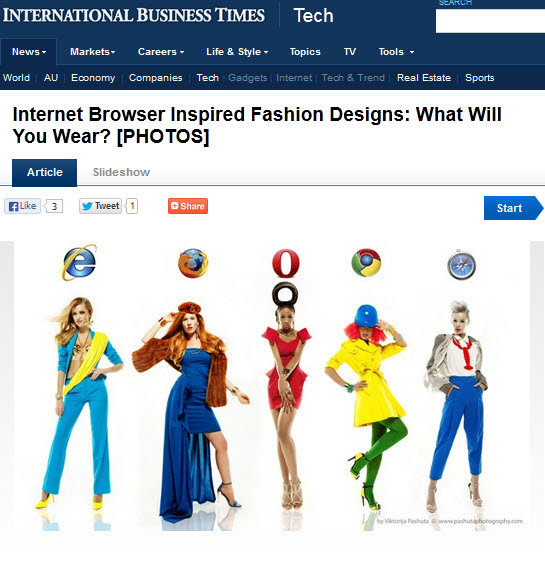545x563 pixels.
Task: Click the orange Share button
Action: click(188, 206)
